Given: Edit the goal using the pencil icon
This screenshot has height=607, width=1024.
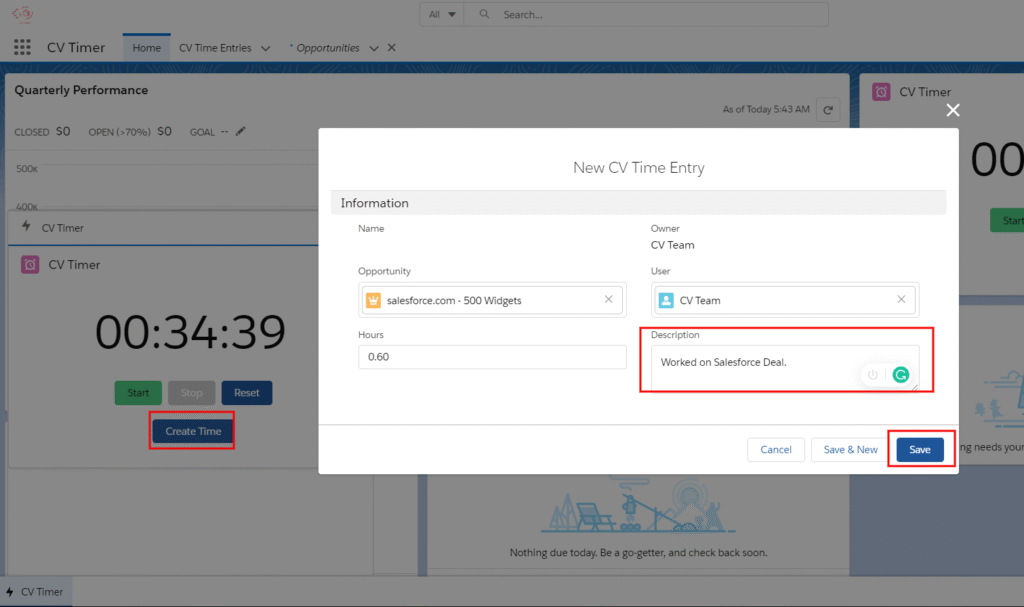Looking at the screenshot, I should 240,131.
